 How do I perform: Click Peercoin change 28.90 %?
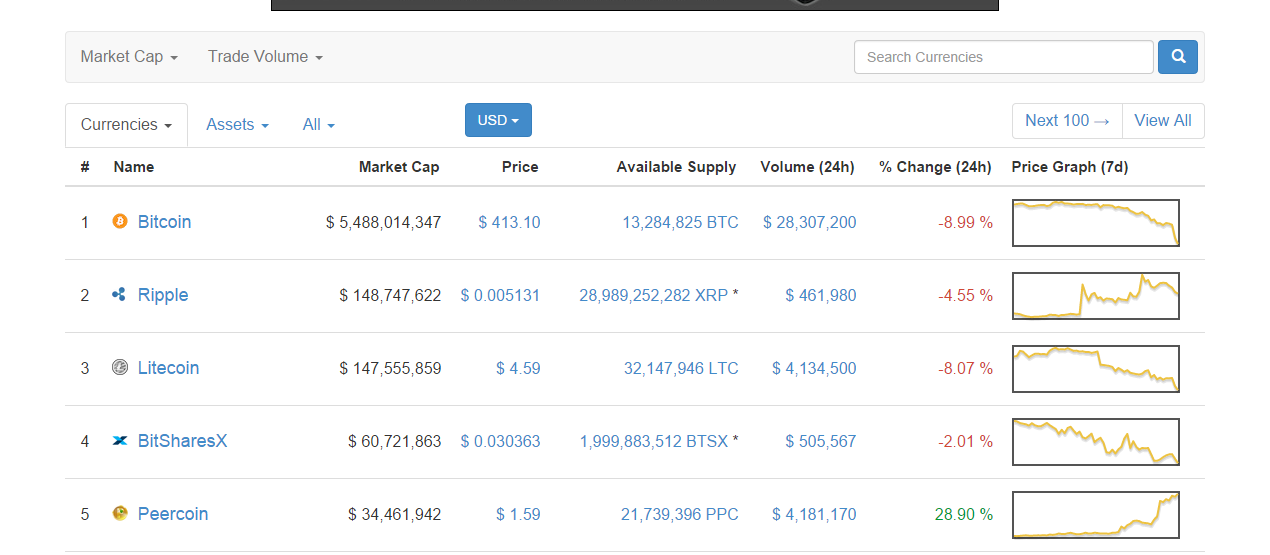point(964,514)
